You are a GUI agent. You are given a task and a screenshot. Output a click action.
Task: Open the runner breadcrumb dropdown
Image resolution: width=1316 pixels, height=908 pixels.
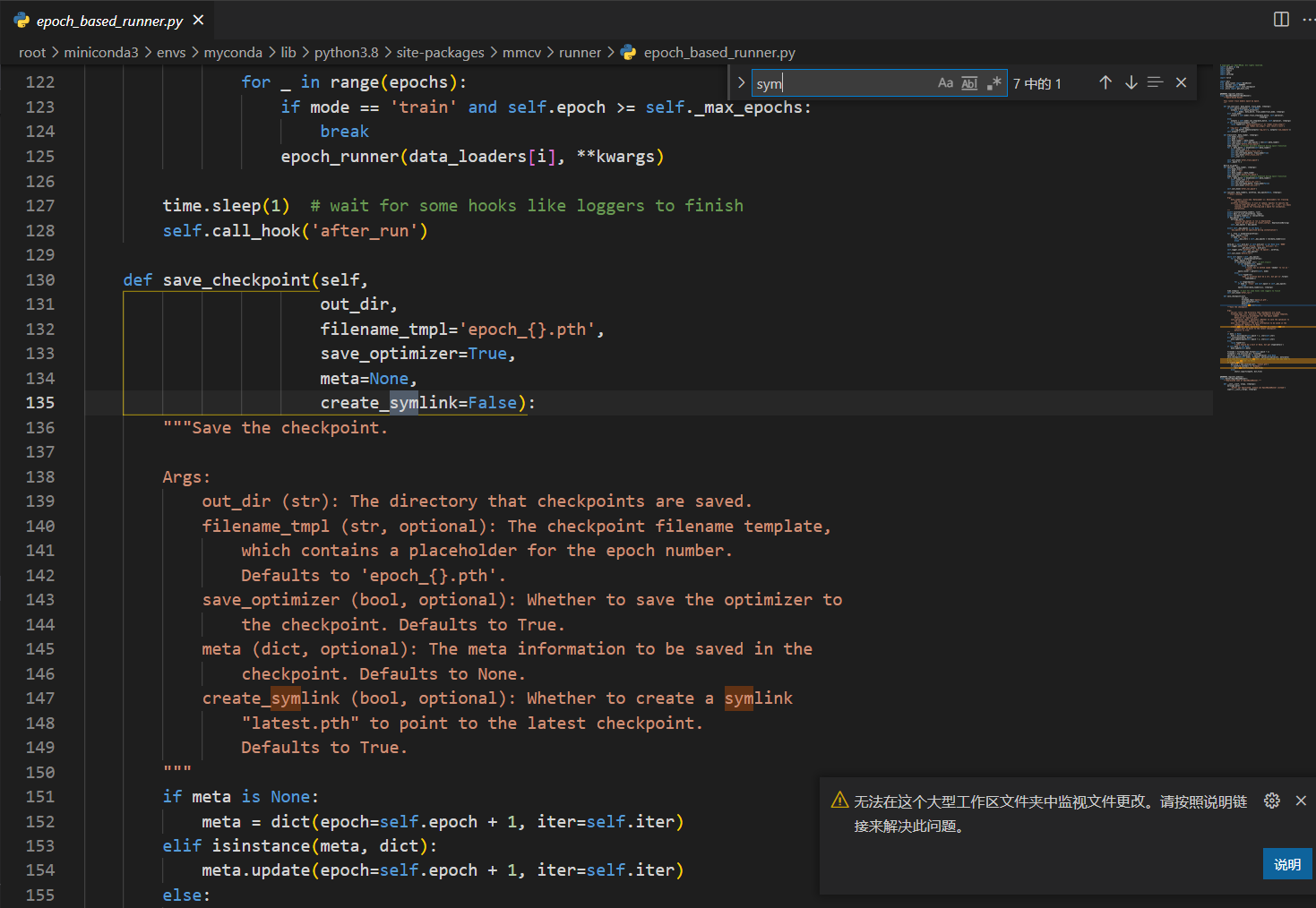click(580, 52)
